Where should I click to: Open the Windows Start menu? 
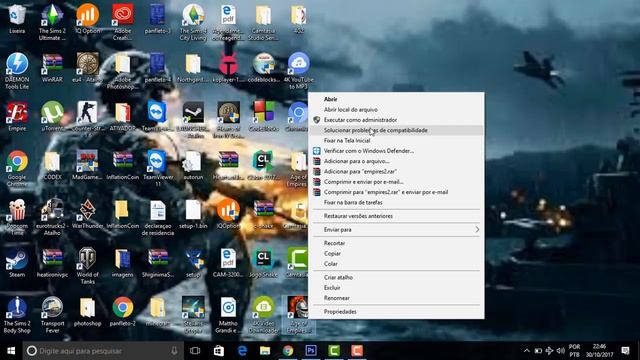pyautogui.click(x=11, y=351)
